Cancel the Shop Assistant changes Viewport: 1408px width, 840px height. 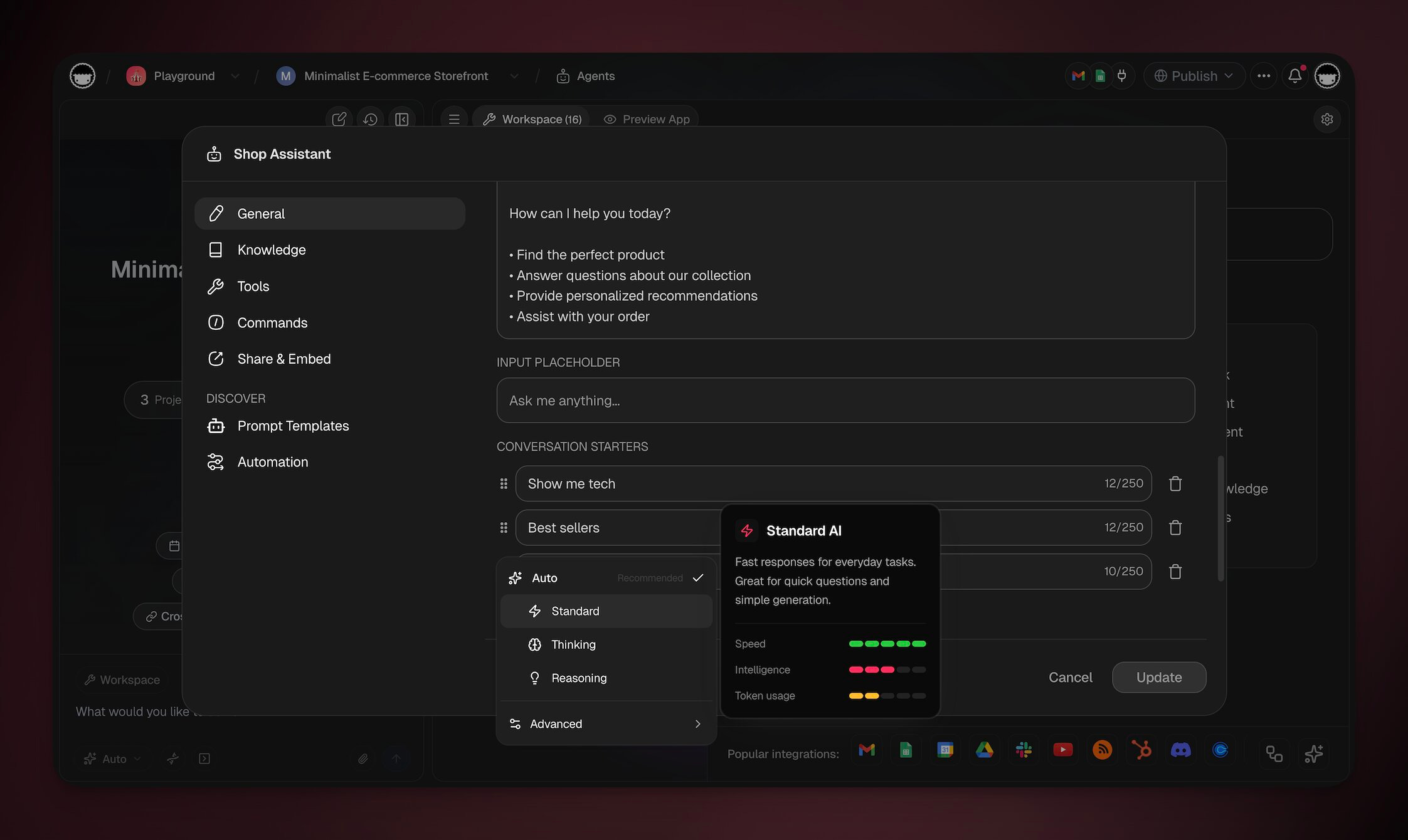click(x=1070, y=678)
